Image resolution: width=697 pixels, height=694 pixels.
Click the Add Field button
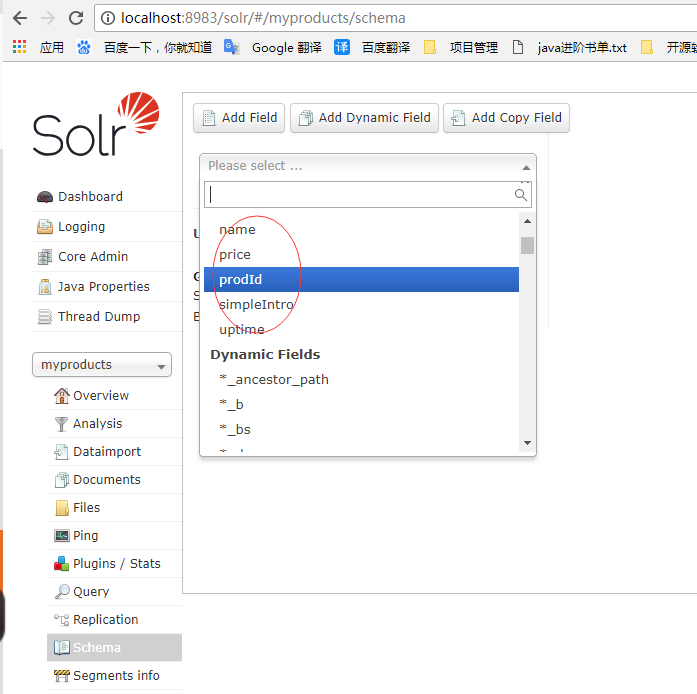point(239,118)
